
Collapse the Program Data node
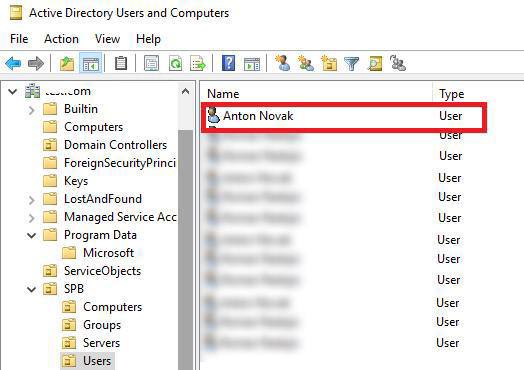coord(31,235)
